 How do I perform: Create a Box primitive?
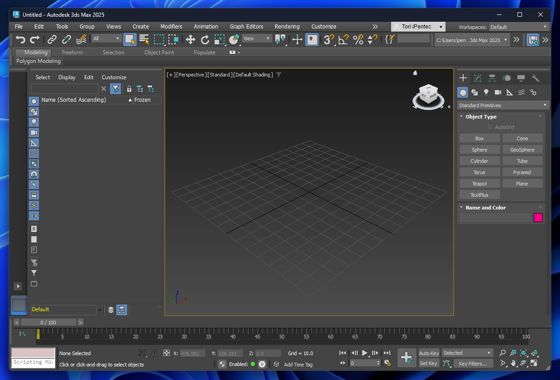point(479,138)
